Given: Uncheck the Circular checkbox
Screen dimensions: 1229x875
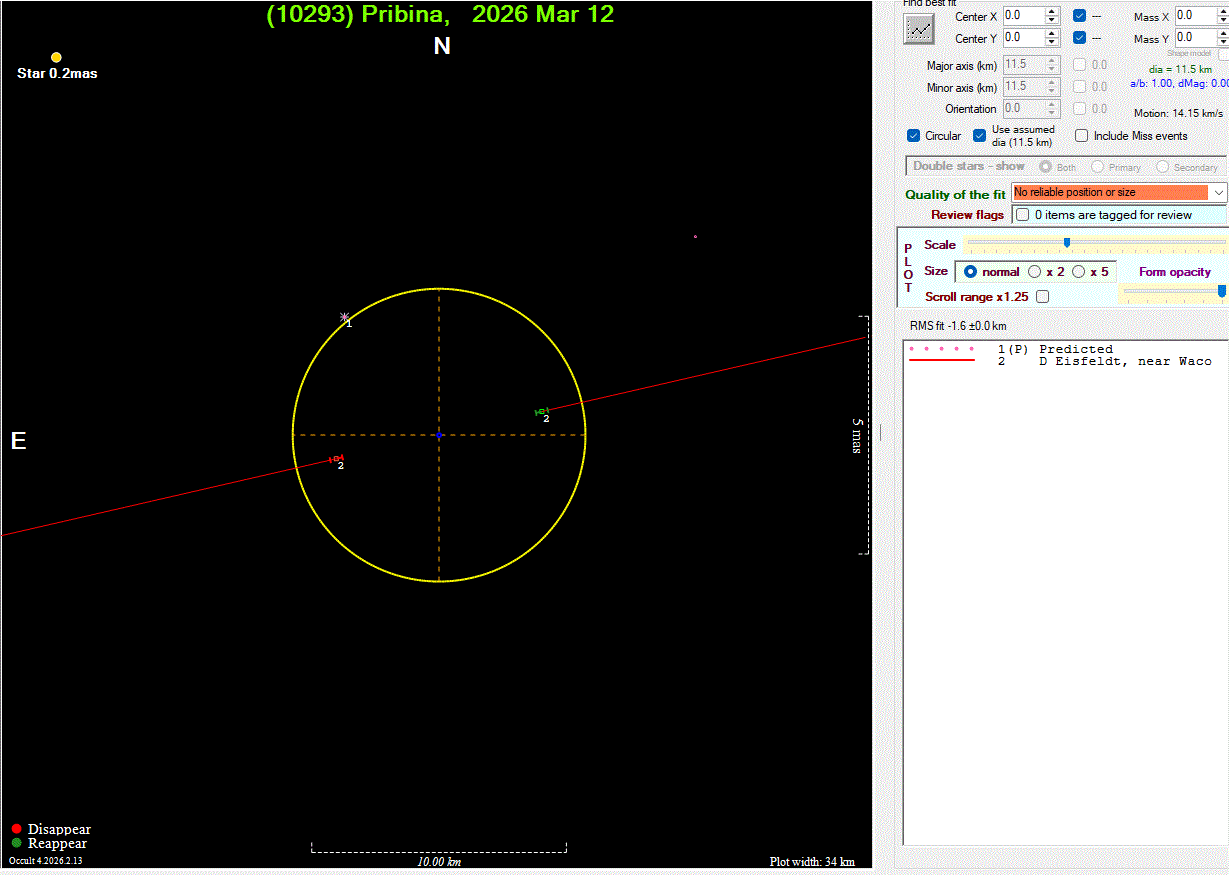Looking at the screenshot, I should click(913, 136).
